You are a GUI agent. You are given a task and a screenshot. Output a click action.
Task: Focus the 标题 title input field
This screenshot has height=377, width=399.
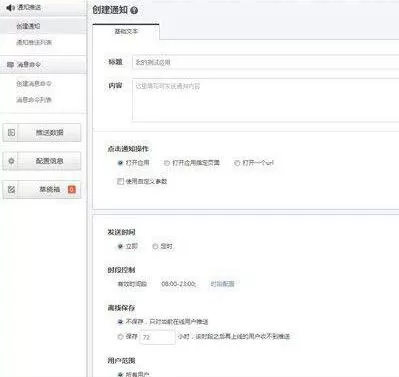(x=266, y=62)
